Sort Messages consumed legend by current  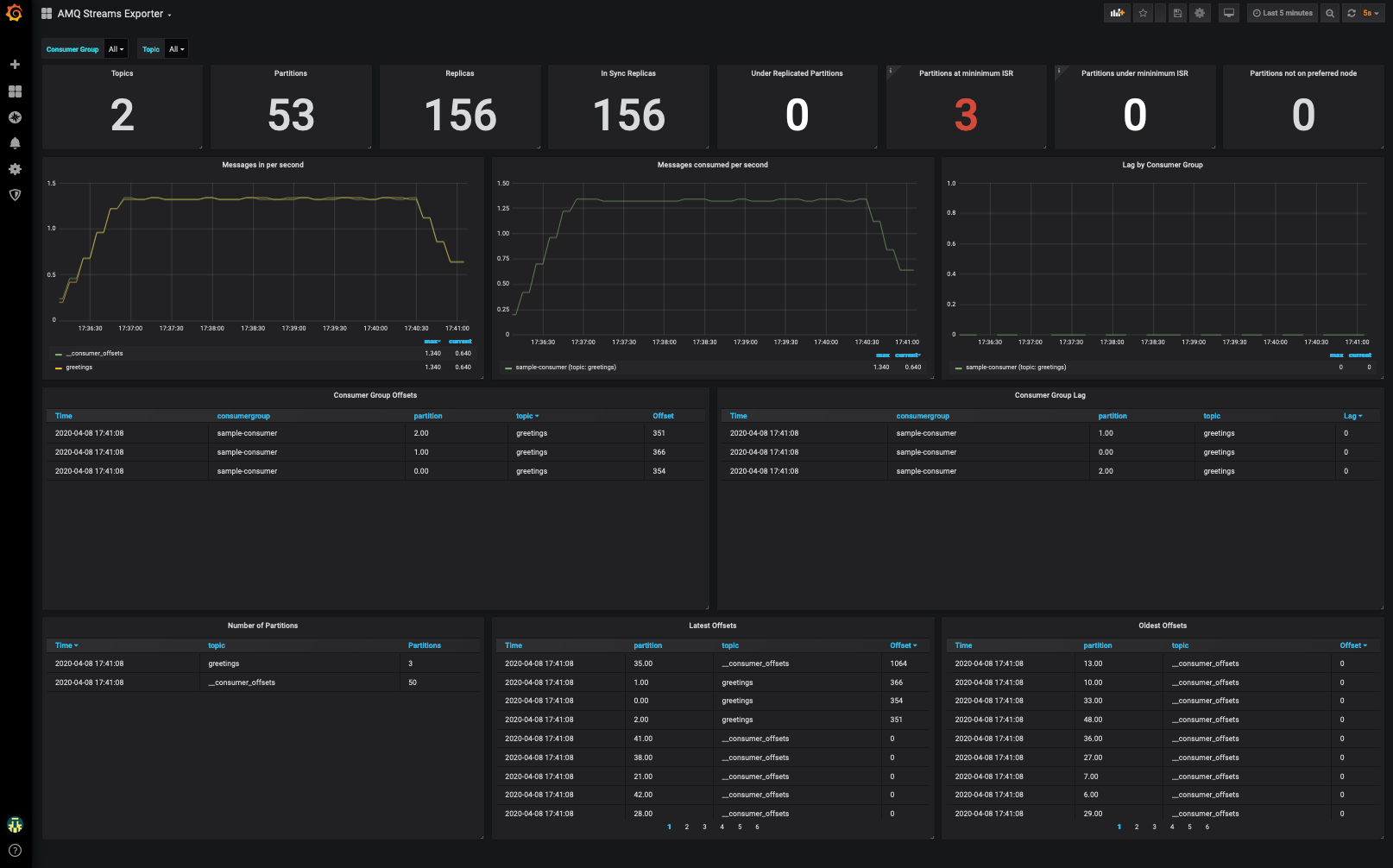coord(907,355)
